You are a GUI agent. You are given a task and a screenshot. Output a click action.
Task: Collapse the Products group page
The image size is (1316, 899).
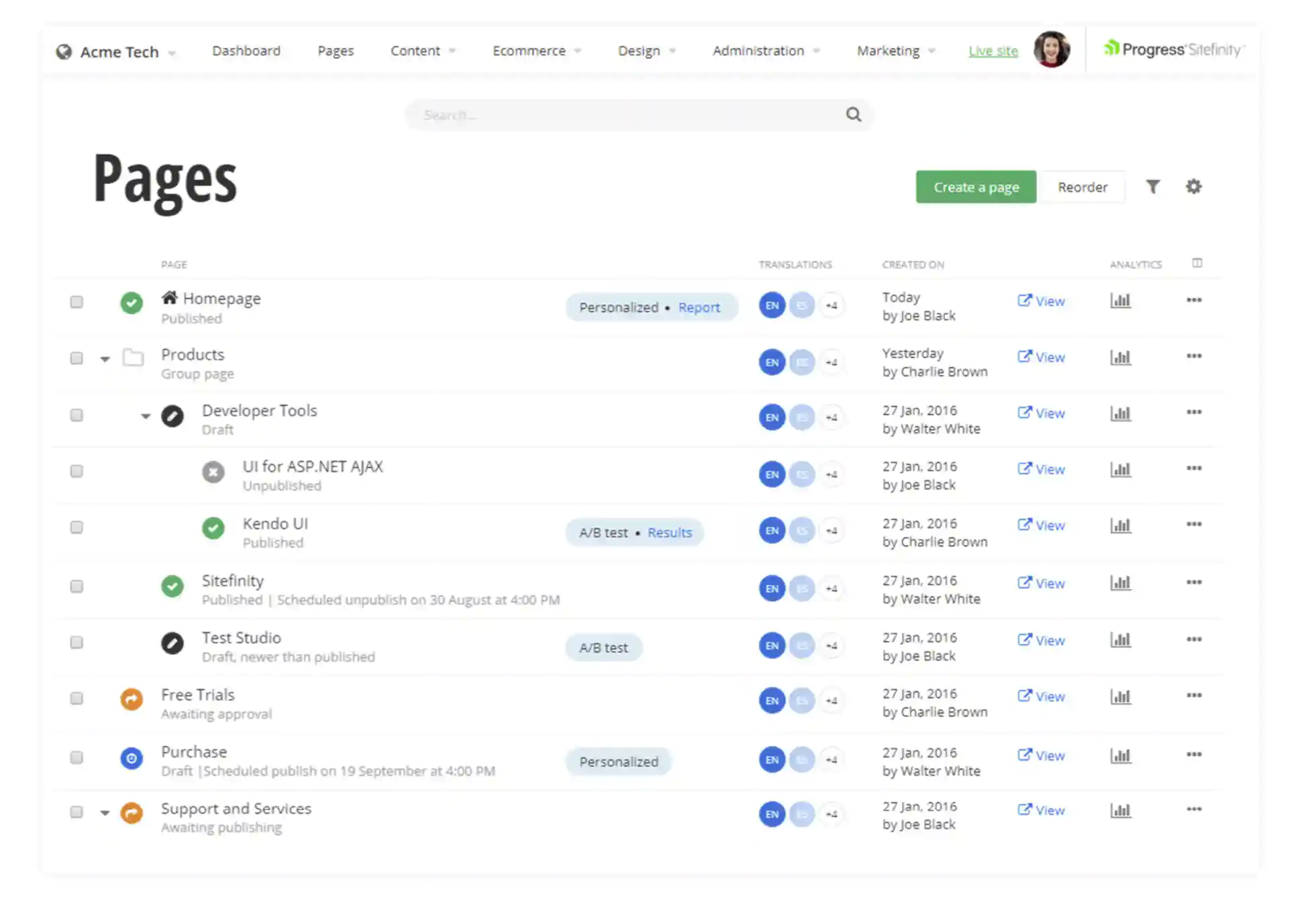point(105,359)
